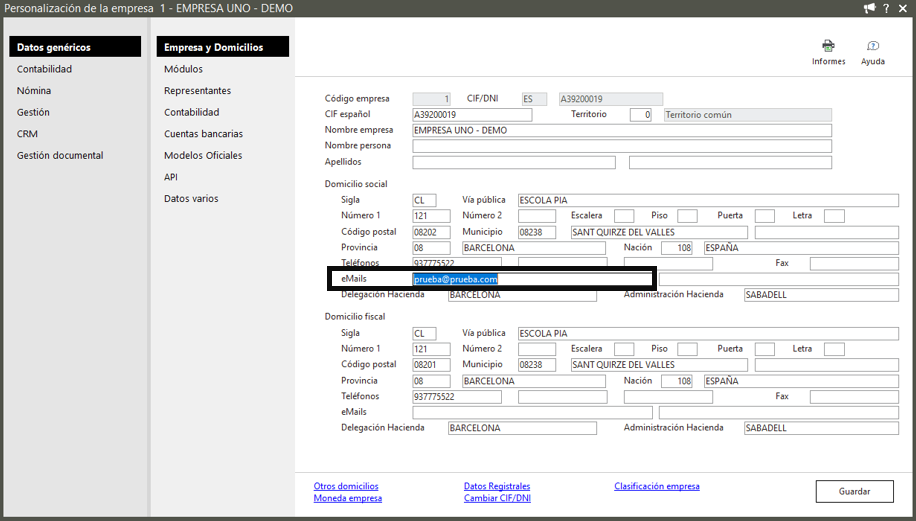Image resolution: width=916 pixels, height=521 pixels.
Task: Click the Guardar button
Action: click(x=855, y=491)
